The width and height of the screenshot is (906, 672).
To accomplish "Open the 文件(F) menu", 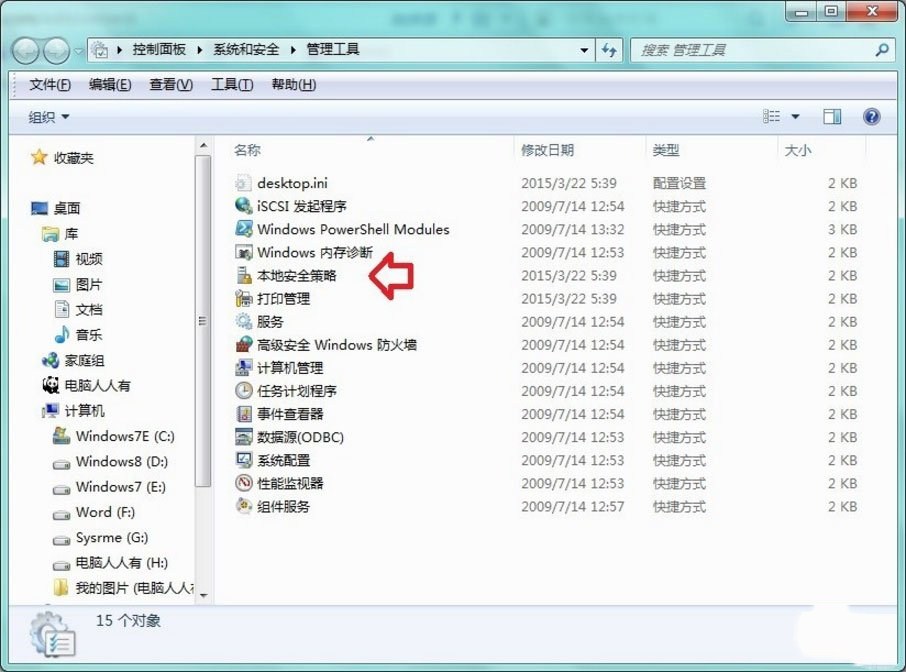I will pos(50,85).
